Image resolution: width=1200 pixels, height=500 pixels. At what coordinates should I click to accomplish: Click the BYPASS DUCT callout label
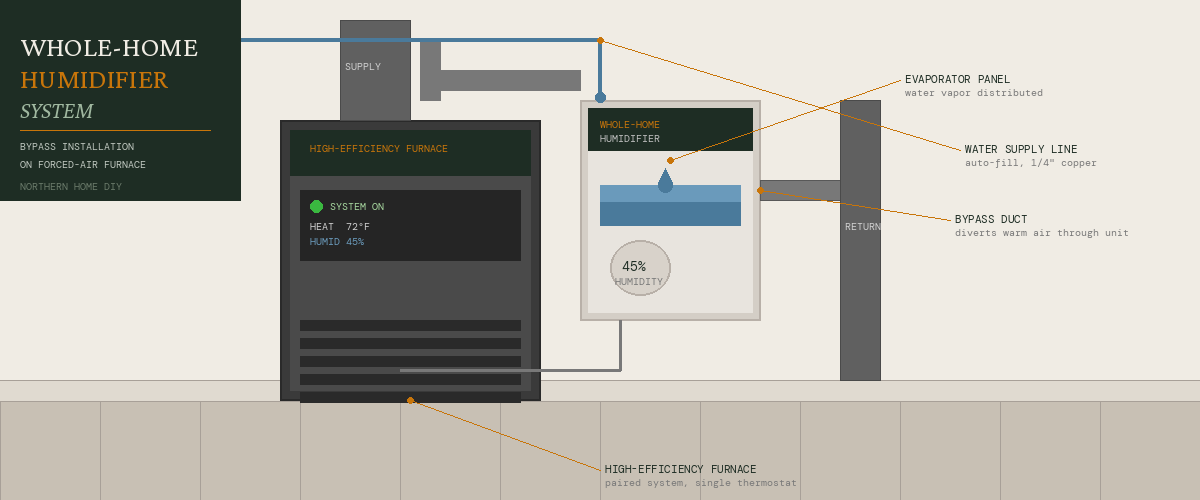coord(991,219)
